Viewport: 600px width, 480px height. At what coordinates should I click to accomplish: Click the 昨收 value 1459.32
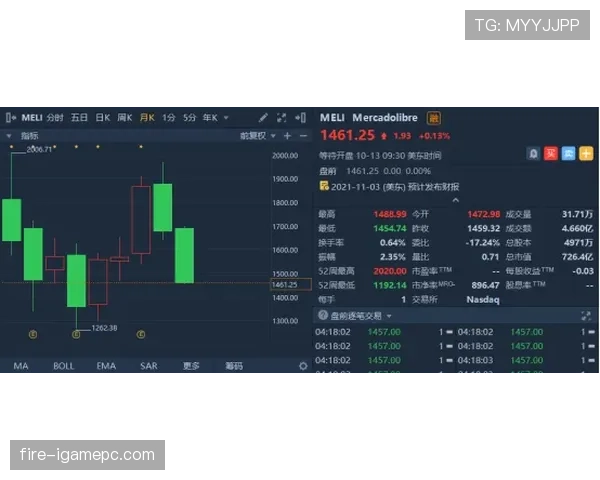(x=484, y=229)
